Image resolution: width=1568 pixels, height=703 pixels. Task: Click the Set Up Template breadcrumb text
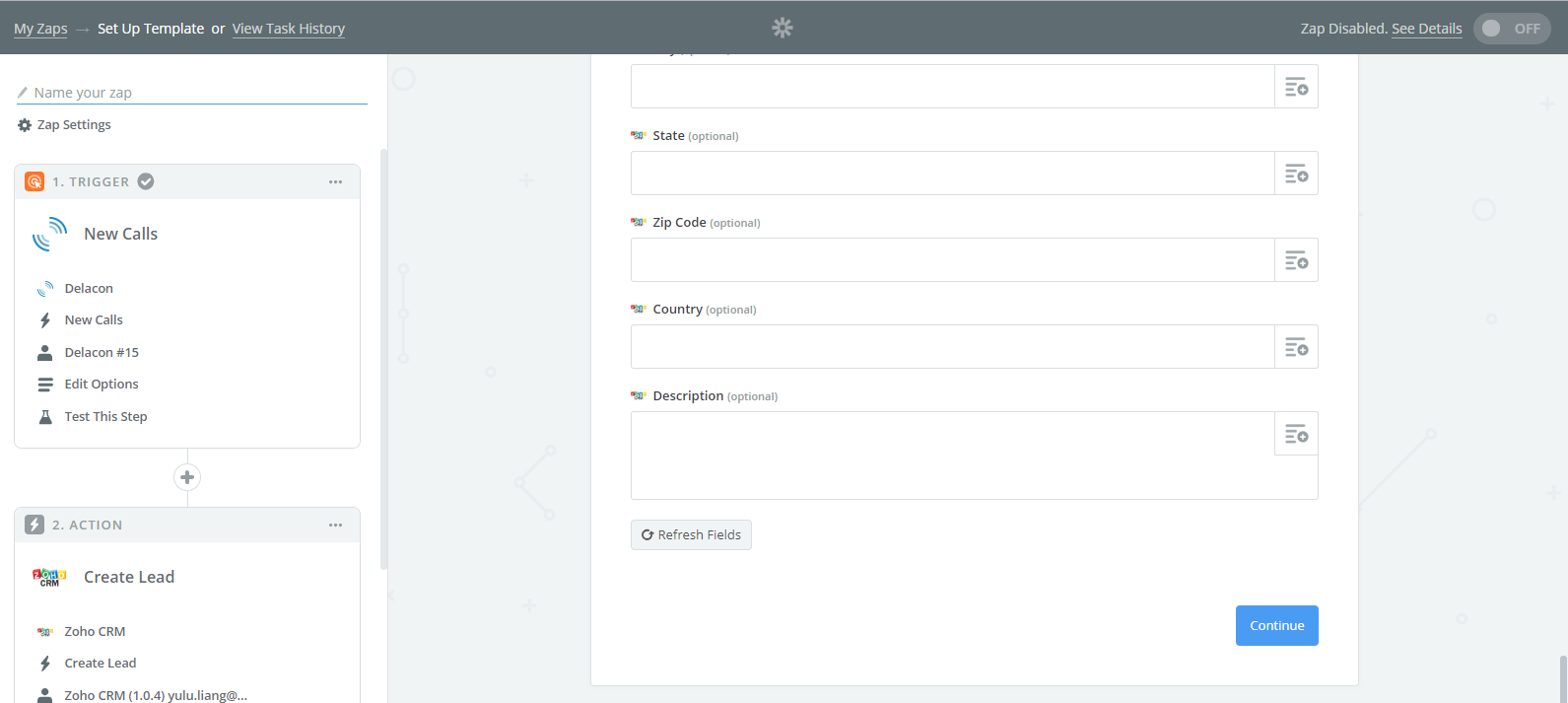coord(151,29)
